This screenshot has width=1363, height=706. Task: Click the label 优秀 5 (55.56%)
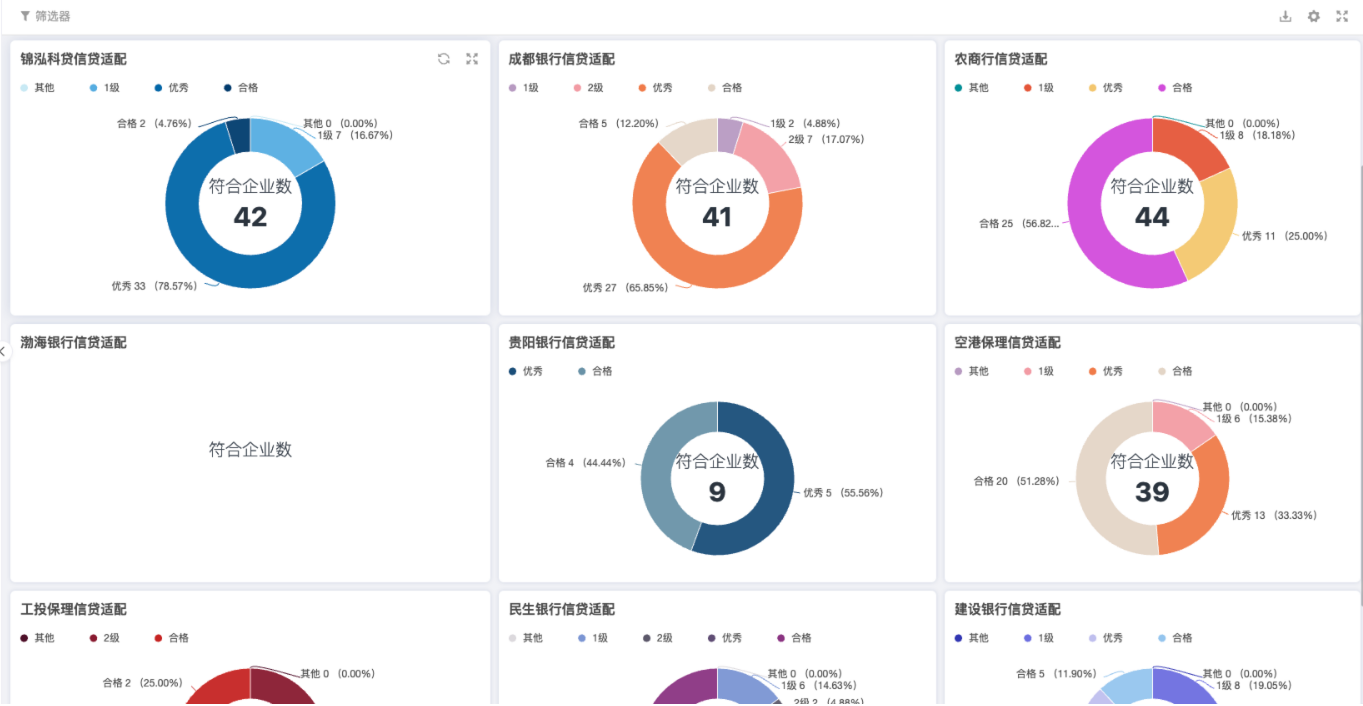click(x=843, y=493)
